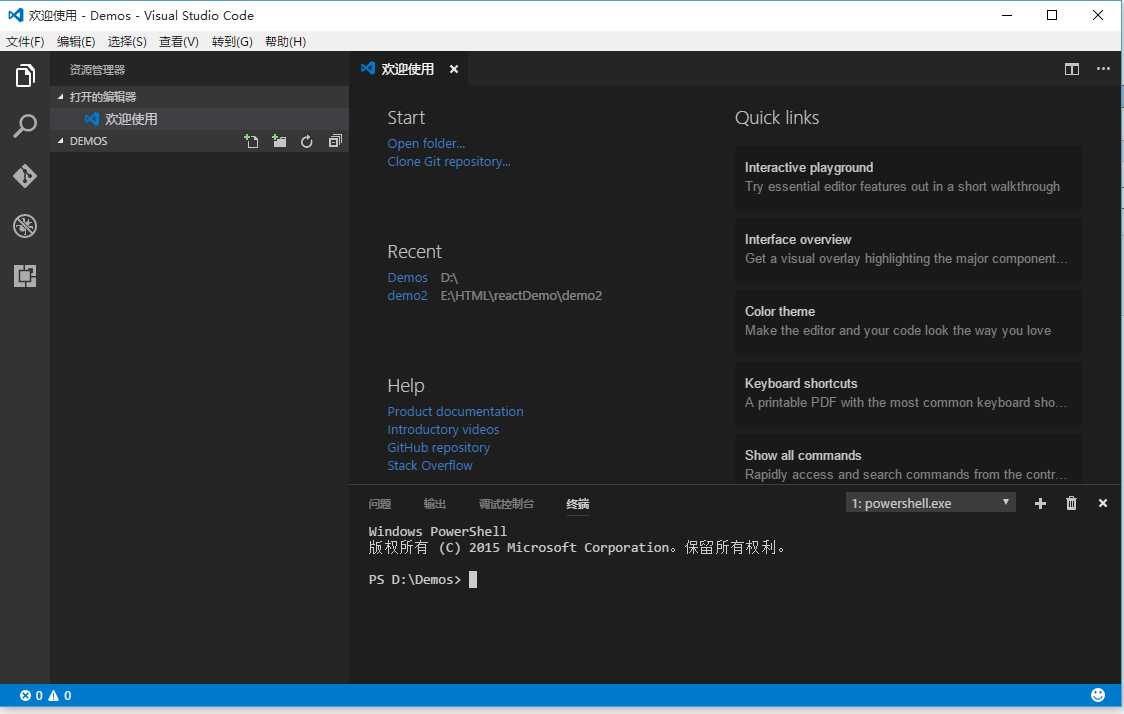Open the 转到(G) menu
Screen dimensions: 1124x714
pos(232,42)
